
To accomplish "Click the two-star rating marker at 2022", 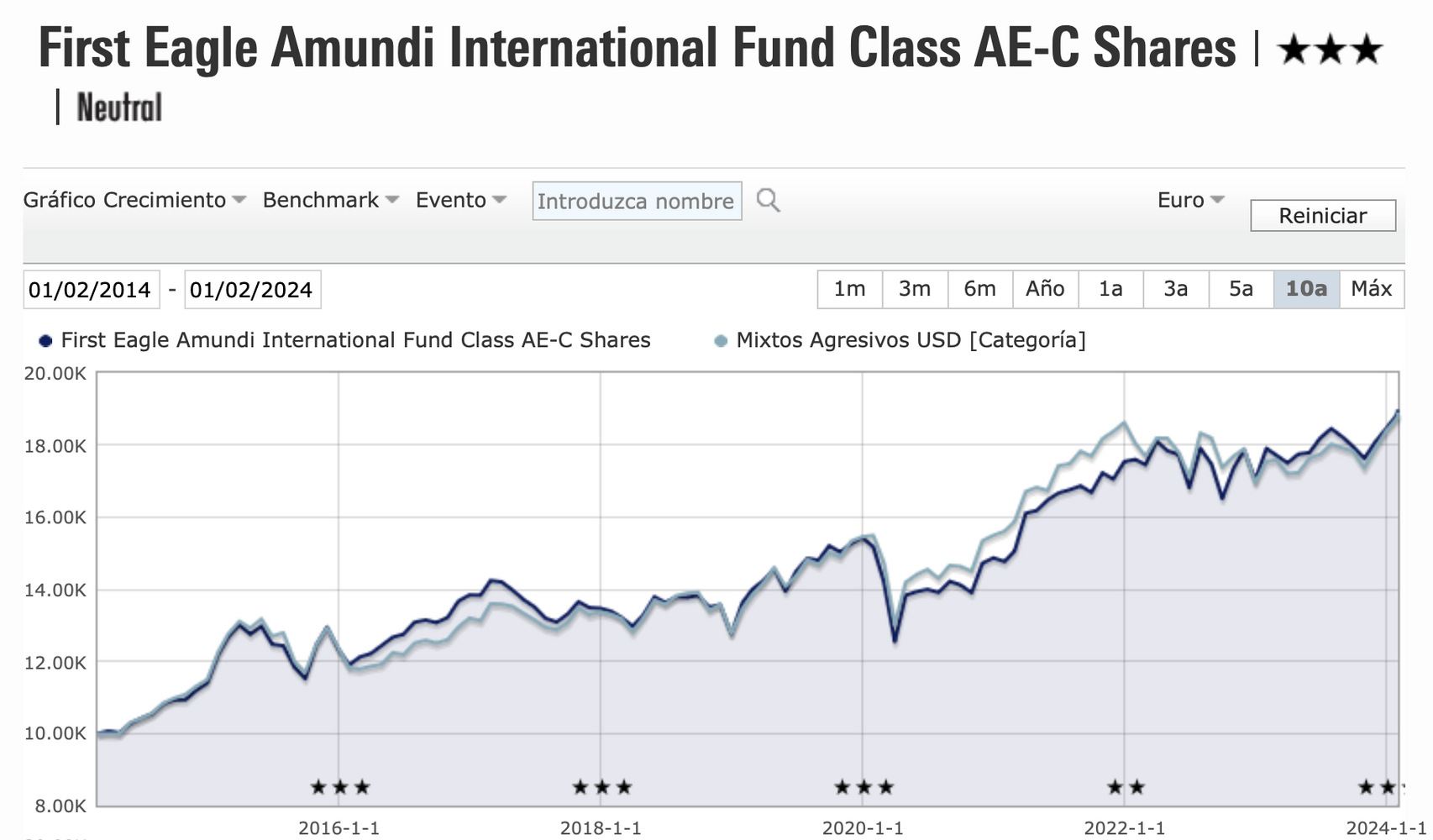I will coord(1126,787).
